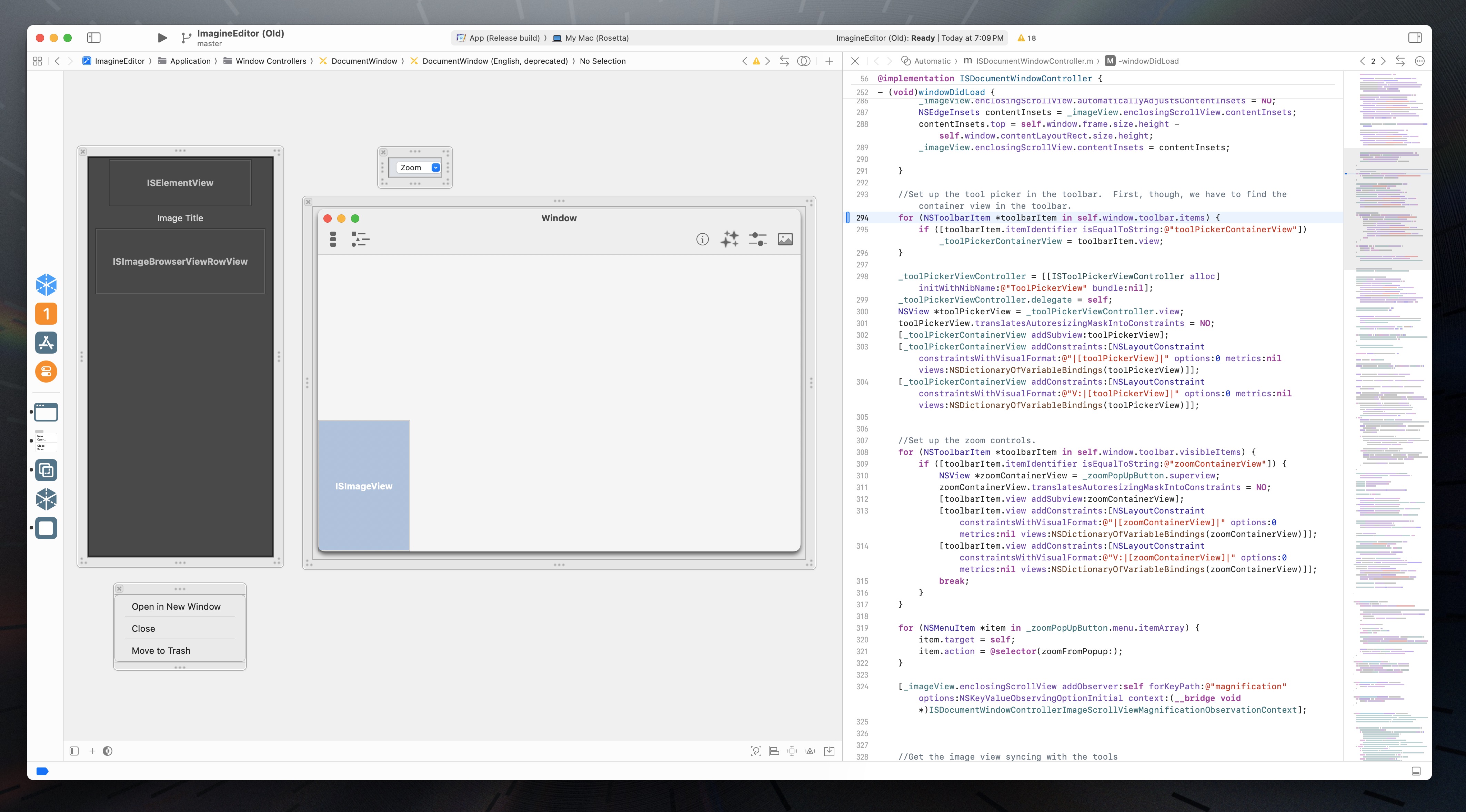Click the adjustment sliders toolbar icon
Viewport: 1466px width, 812px height.
757,240
